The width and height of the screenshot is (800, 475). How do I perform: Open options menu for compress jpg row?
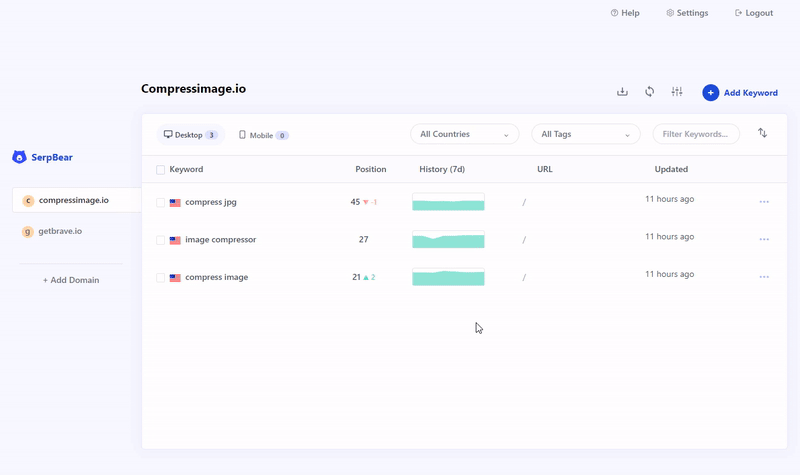764,202
